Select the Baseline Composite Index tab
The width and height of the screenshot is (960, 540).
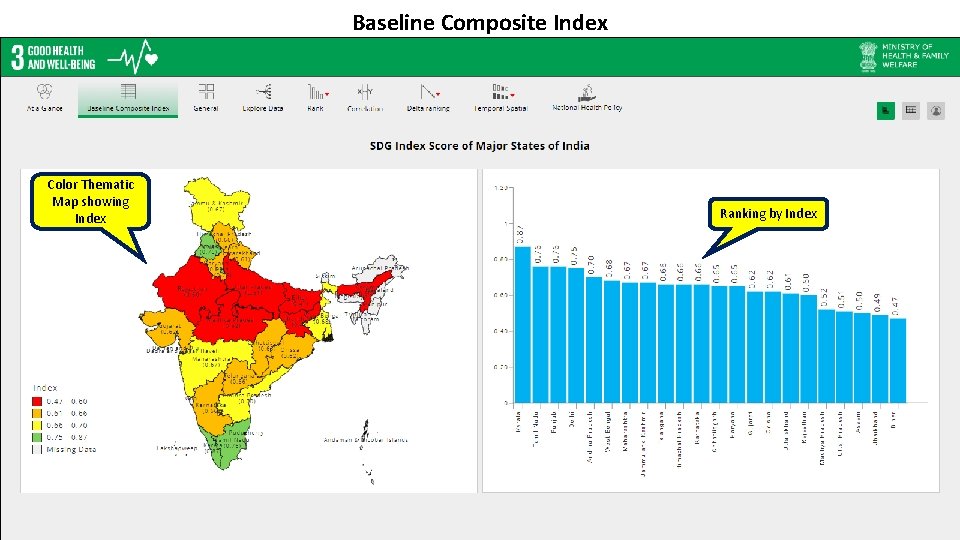click(x=128, y=98)
